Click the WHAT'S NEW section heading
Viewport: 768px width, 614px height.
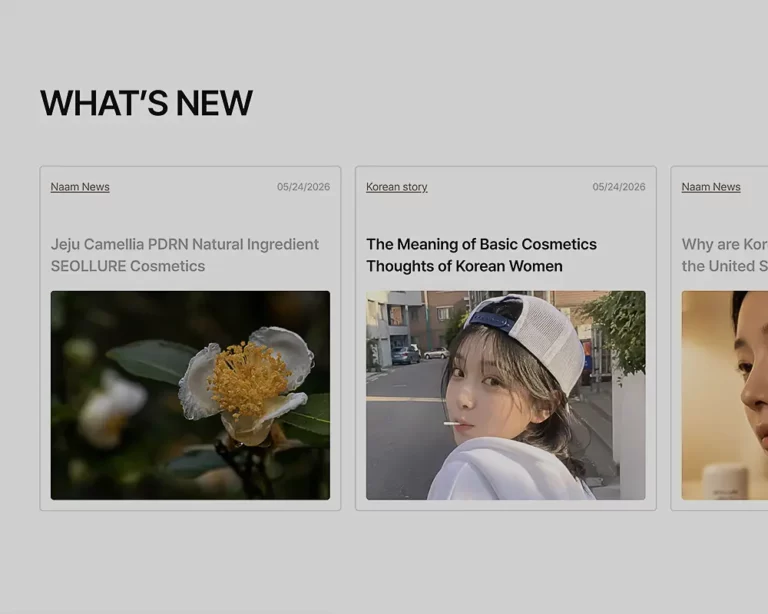point(146,103)
